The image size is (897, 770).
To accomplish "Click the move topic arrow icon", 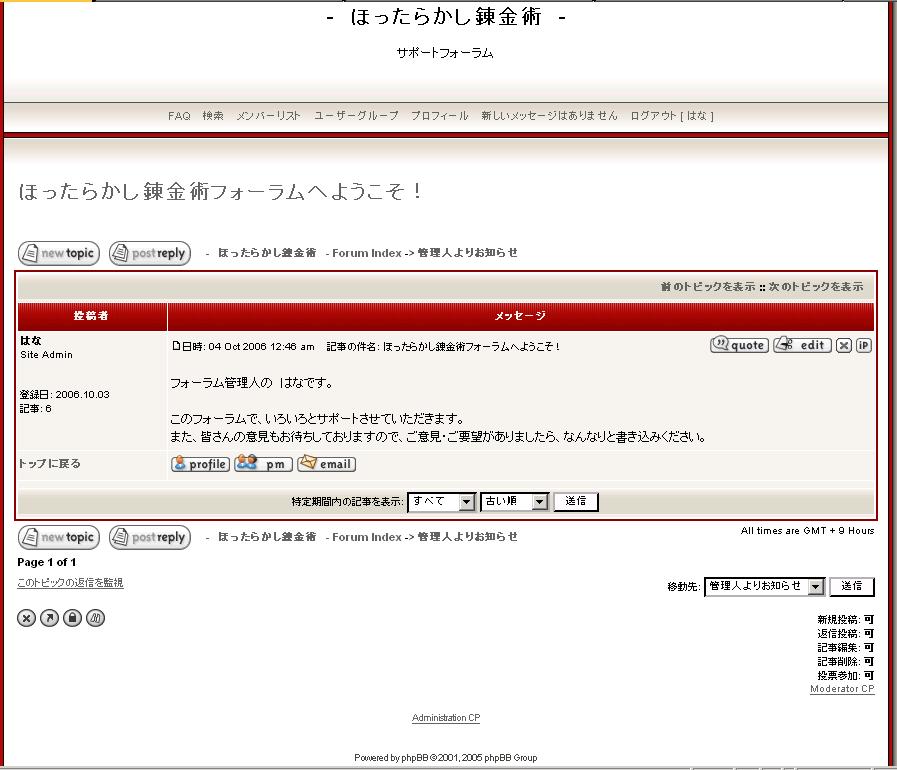I will pyautogui.click(x=49, y=618).
